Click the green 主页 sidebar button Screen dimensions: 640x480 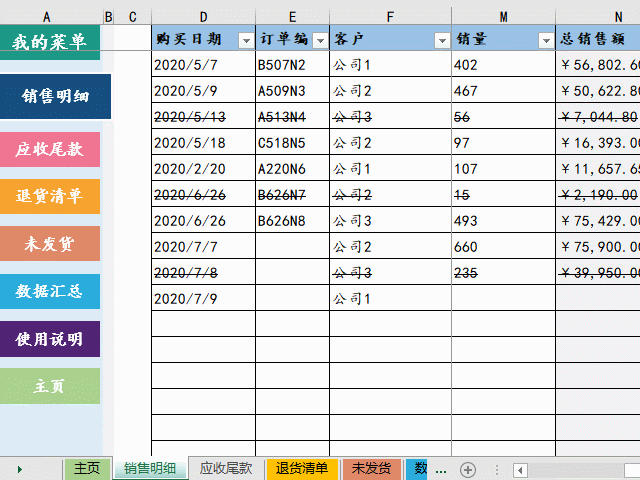click(x=50, y=386)
